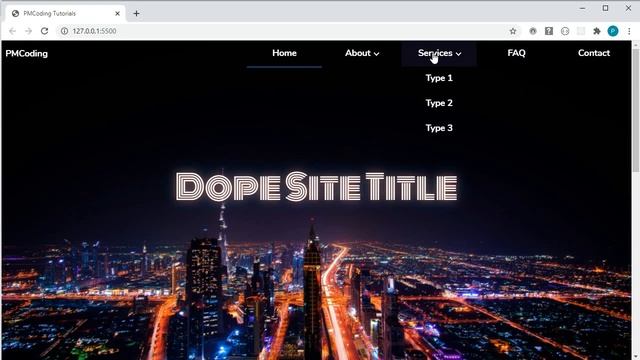Select the PMCoding Tutorials tab

(65, 13)
